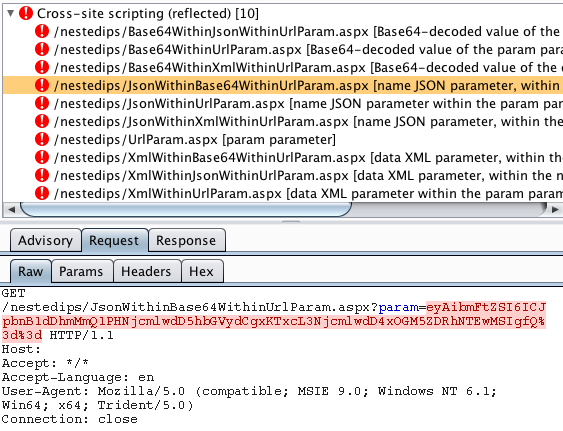This screenshot has height=431, width=563.
Task: Select the JsonWithinXmlWithinUrlParam.aspx issue
Action: coord(283,121)
